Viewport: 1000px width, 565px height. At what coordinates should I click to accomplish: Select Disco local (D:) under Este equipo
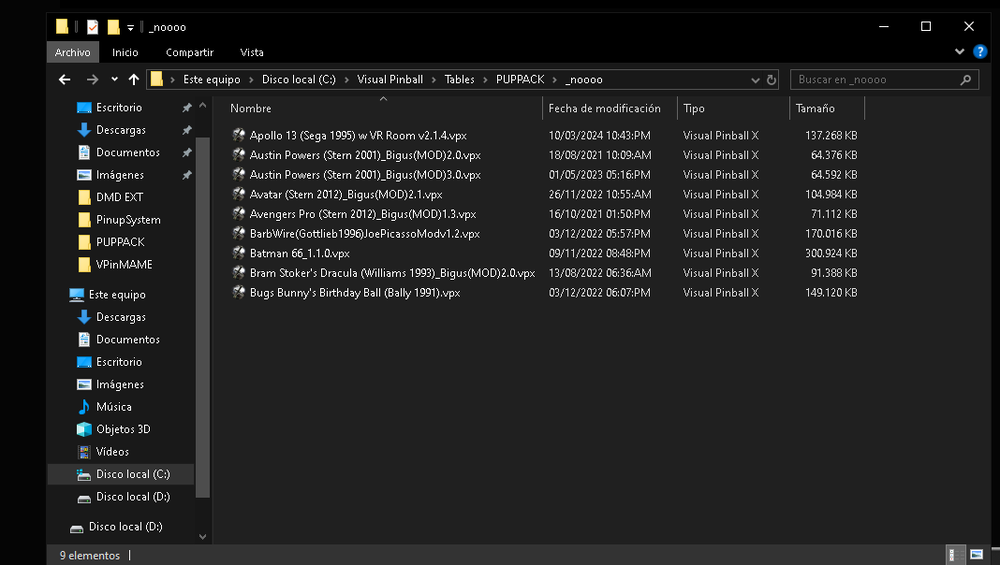tap(133, 497)
